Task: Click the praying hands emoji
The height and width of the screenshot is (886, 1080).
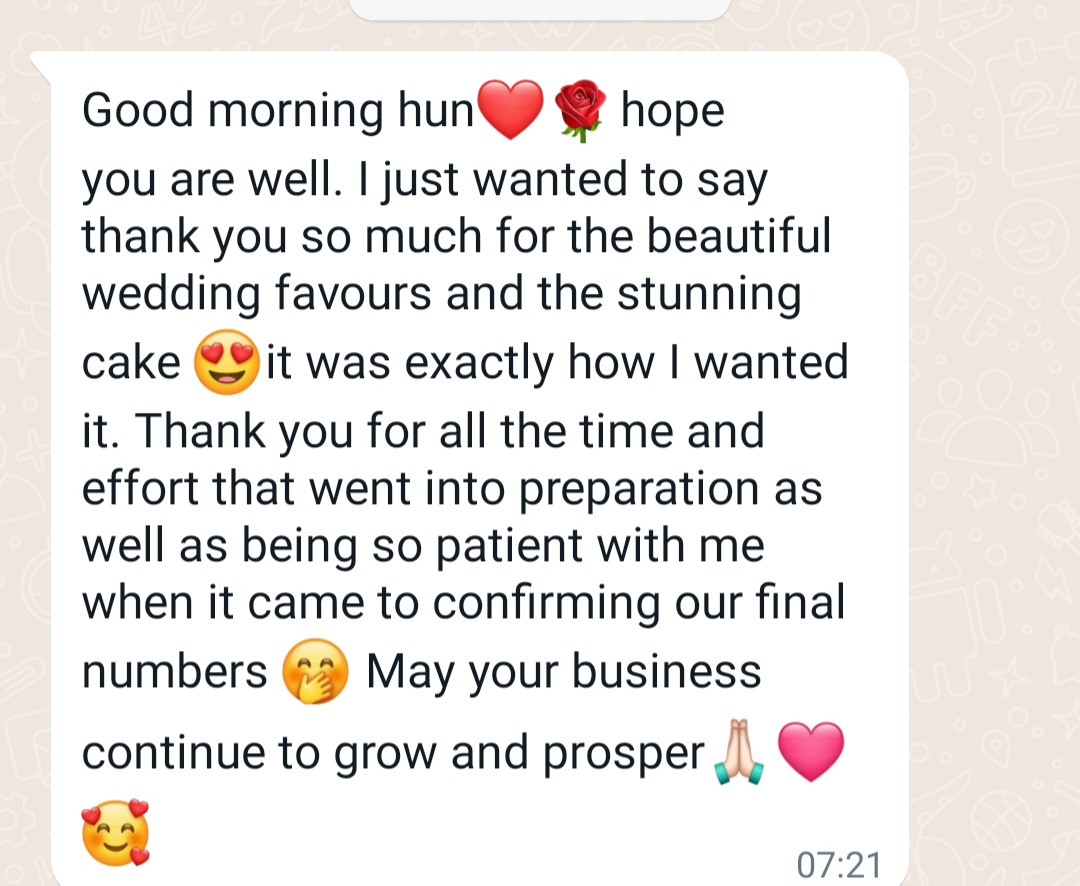Action: click(x=739, y=752)
